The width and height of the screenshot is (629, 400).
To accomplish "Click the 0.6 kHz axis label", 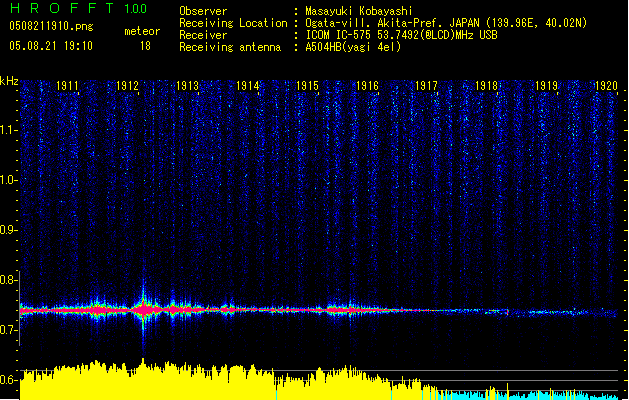I will 8,380.
